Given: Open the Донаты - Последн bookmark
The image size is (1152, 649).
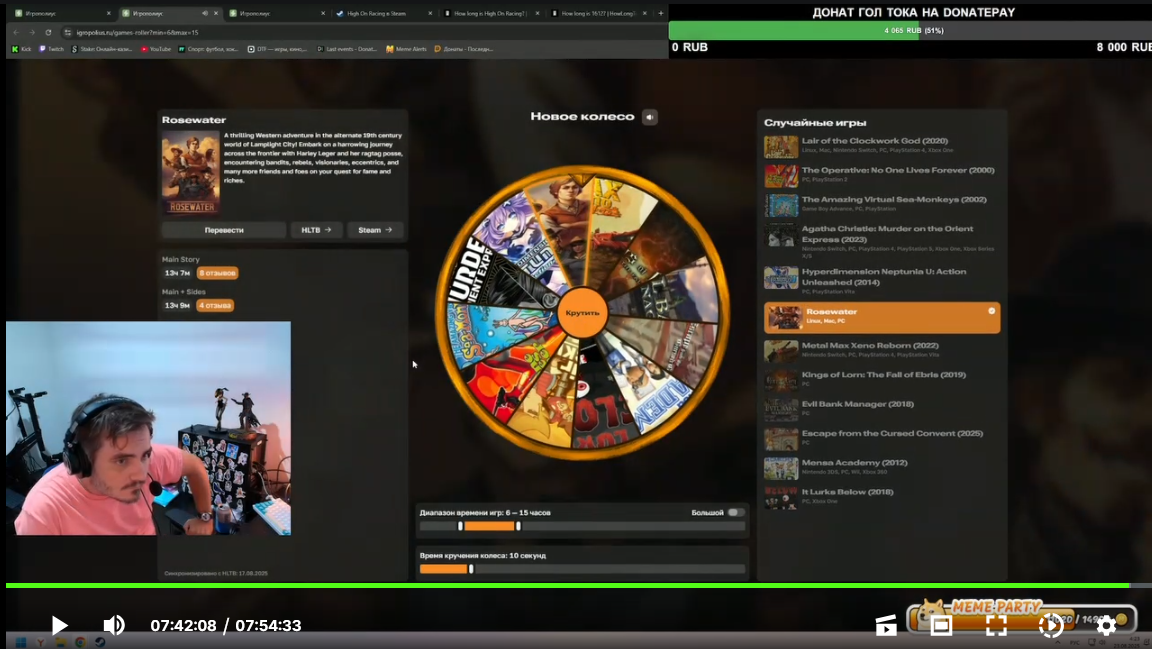Looking at the screenshot, I should 464,49.
